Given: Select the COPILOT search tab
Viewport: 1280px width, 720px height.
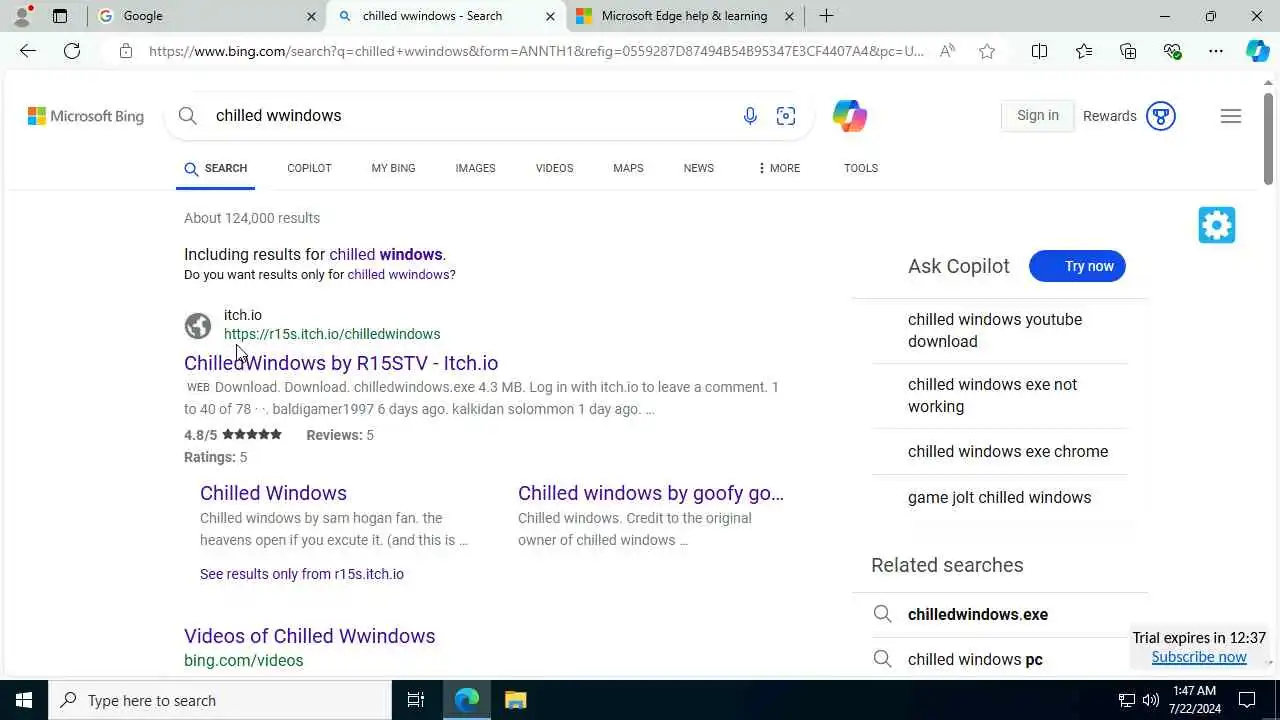Looking at the screenshot, I should coord(309,168).
